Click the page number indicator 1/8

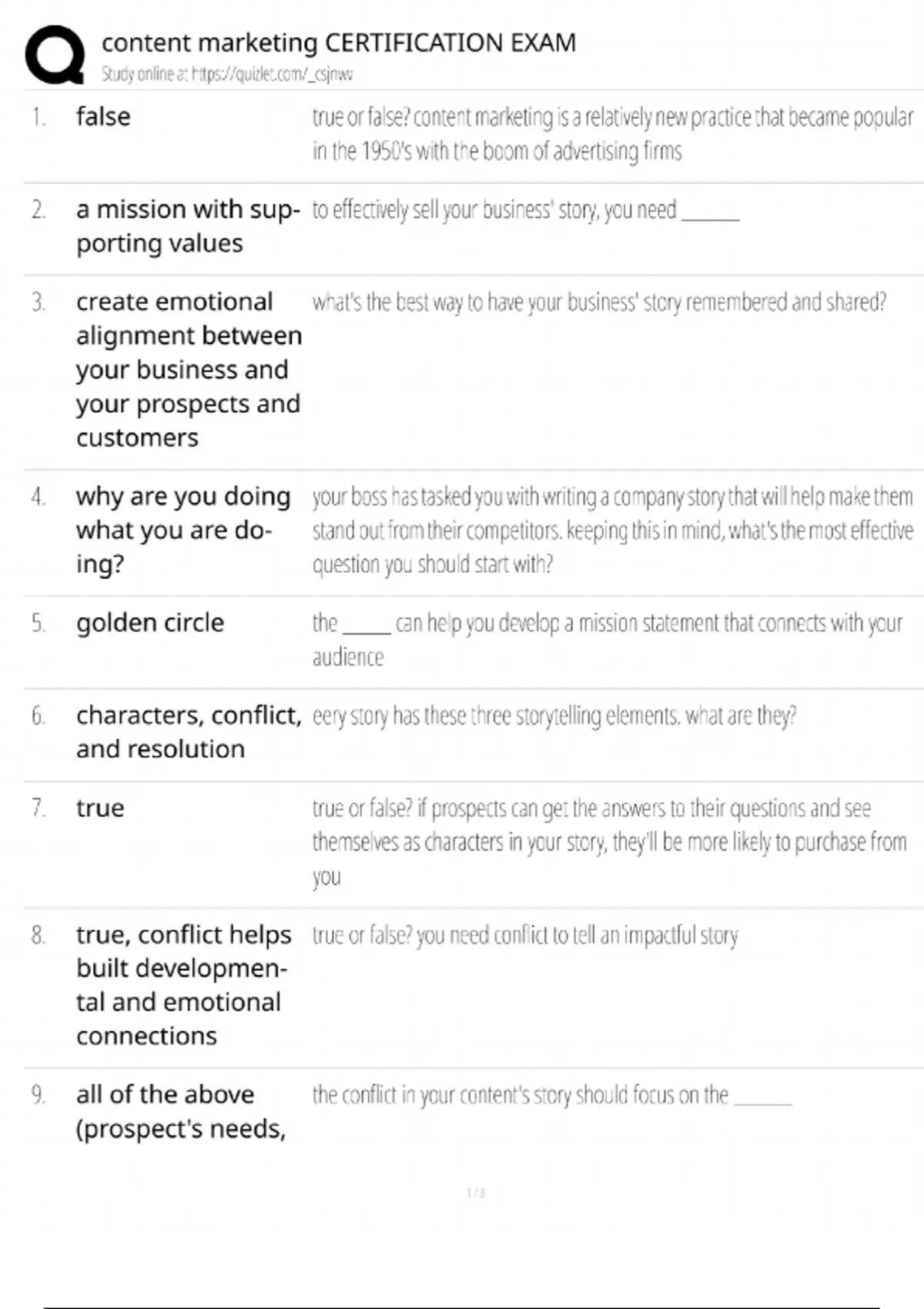point(476,1193)
